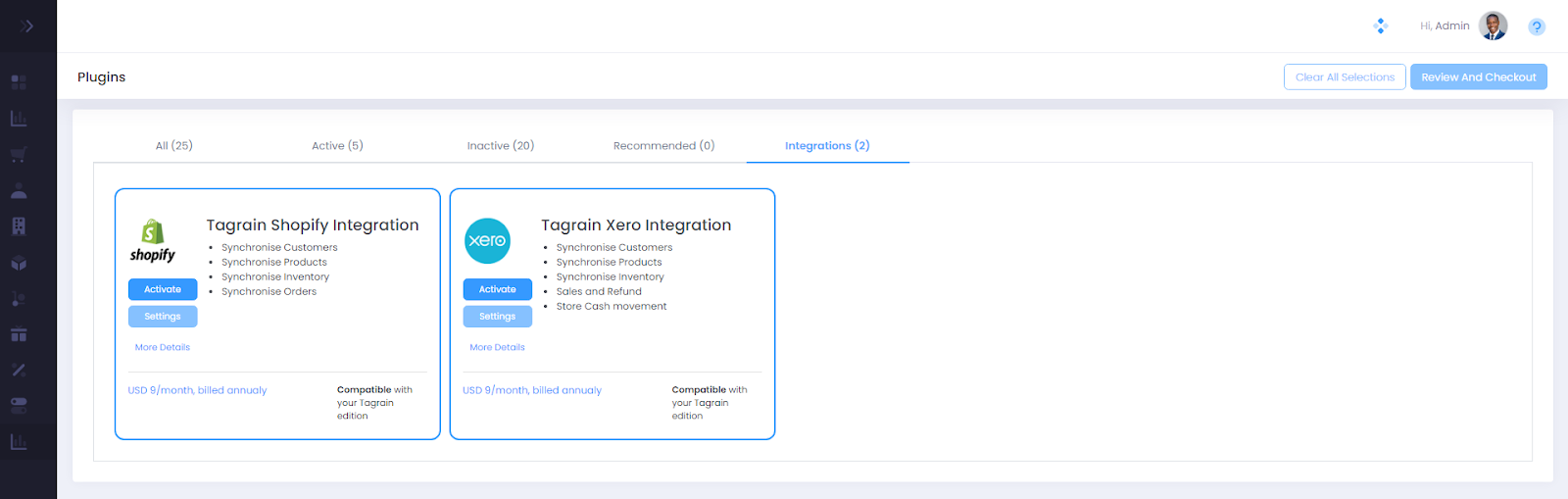Click Clear All Selections button
Screen dimensions: 1568x499
(1345, 77)
